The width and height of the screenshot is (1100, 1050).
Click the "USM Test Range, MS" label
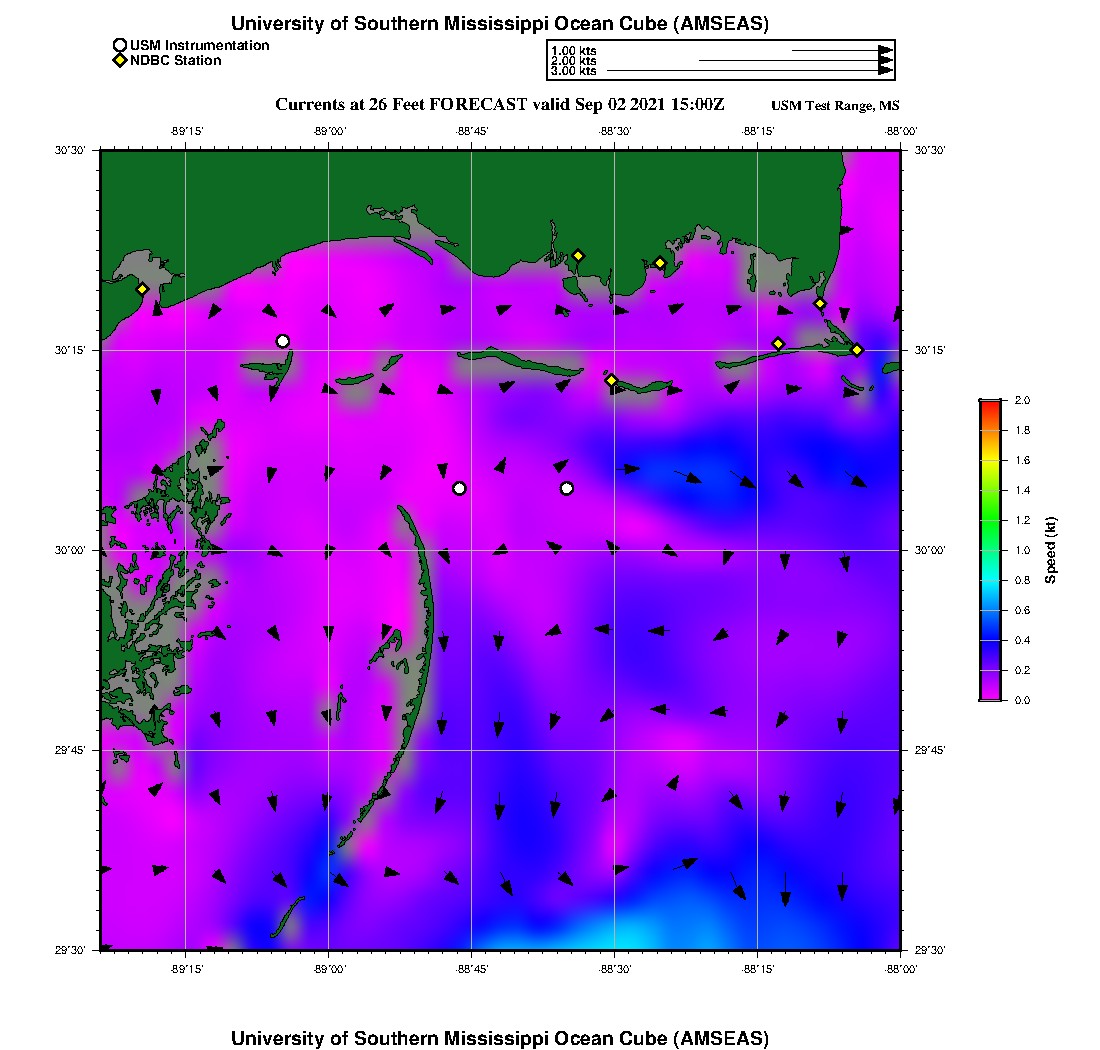(x=835, y=106)
